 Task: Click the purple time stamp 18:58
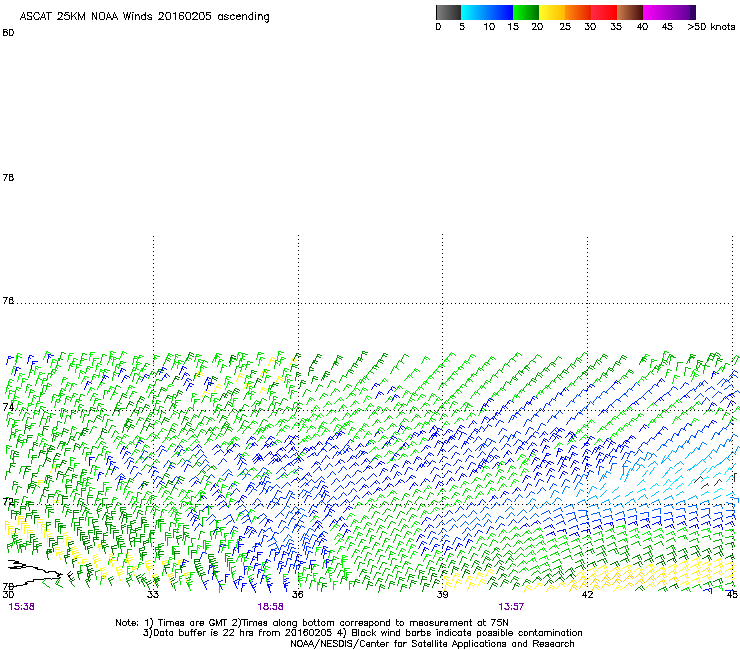point(270,607)
